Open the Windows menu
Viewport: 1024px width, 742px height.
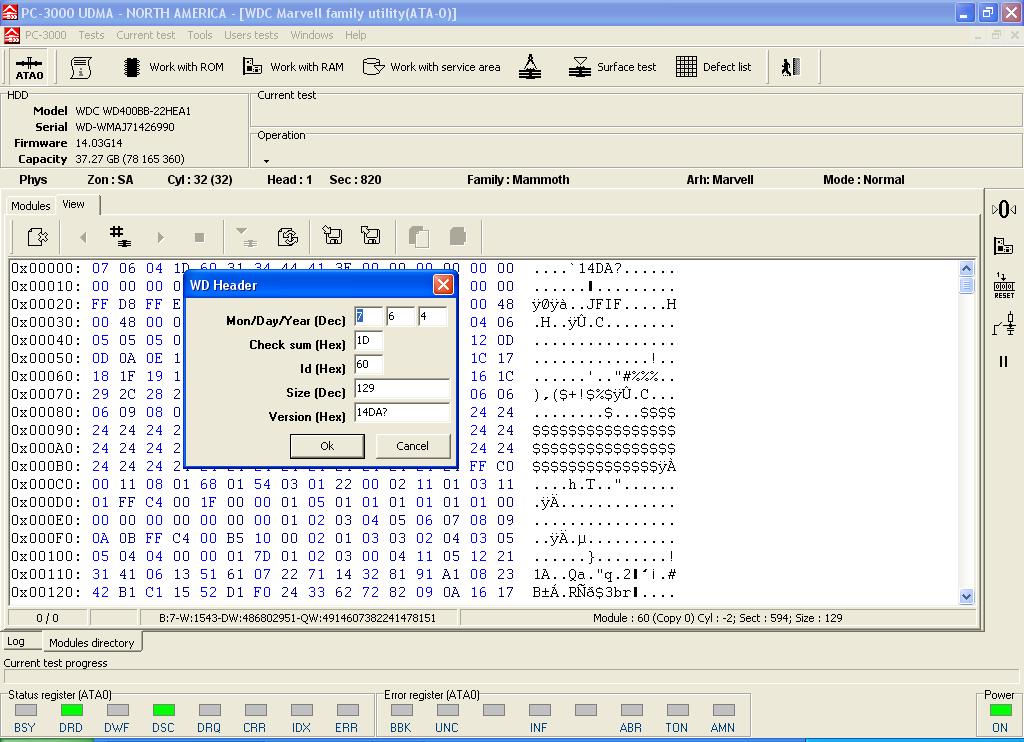point(312,35)
